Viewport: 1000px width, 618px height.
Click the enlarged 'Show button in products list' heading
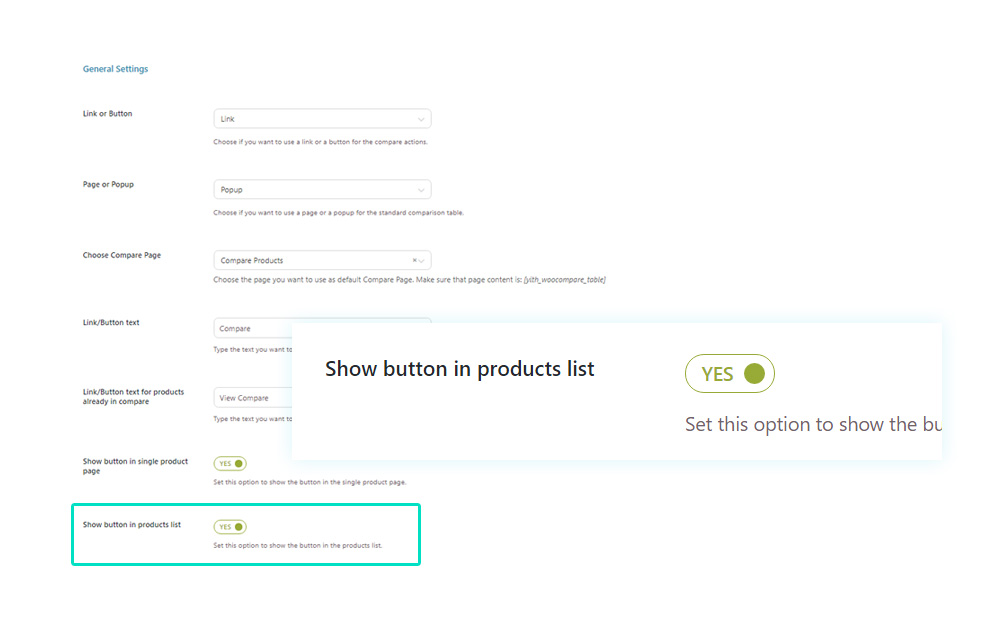(460, 369)
